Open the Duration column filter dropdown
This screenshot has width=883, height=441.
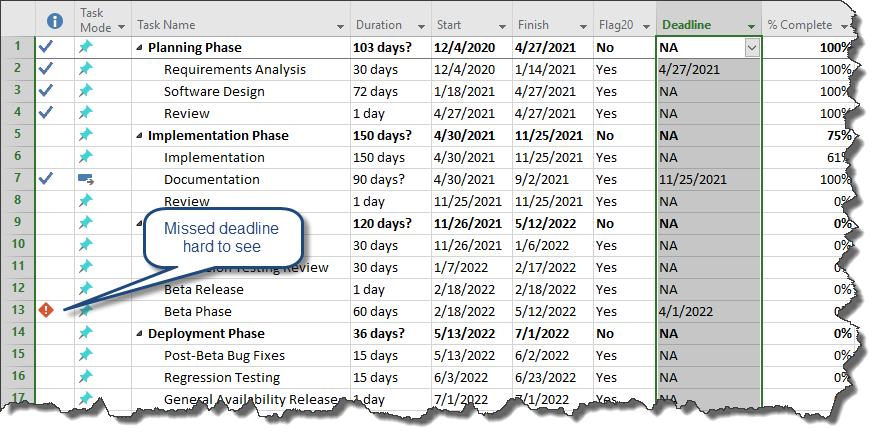(421, 27)
